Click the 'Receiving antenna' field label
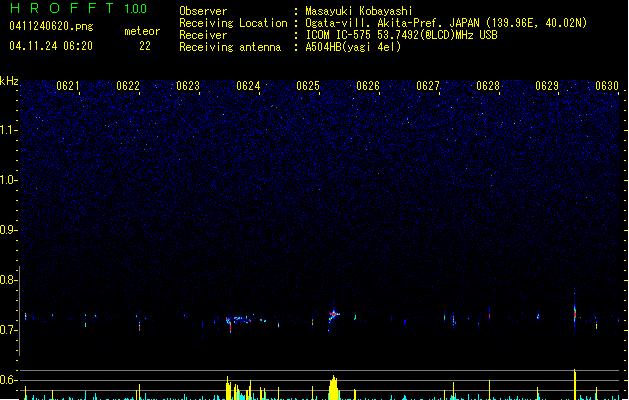The width and height of the screenshot is (629, 400). click(230, 47)
